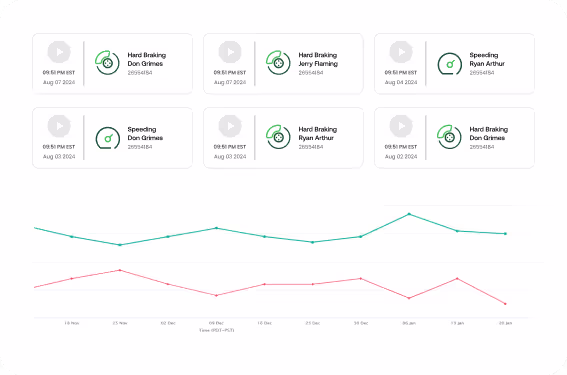Image resolution: width=567 pixels, height=375 pixels.
Task: Click green line end point at 20 Jan
Action: pyautogui.click(x=505, y=234)
